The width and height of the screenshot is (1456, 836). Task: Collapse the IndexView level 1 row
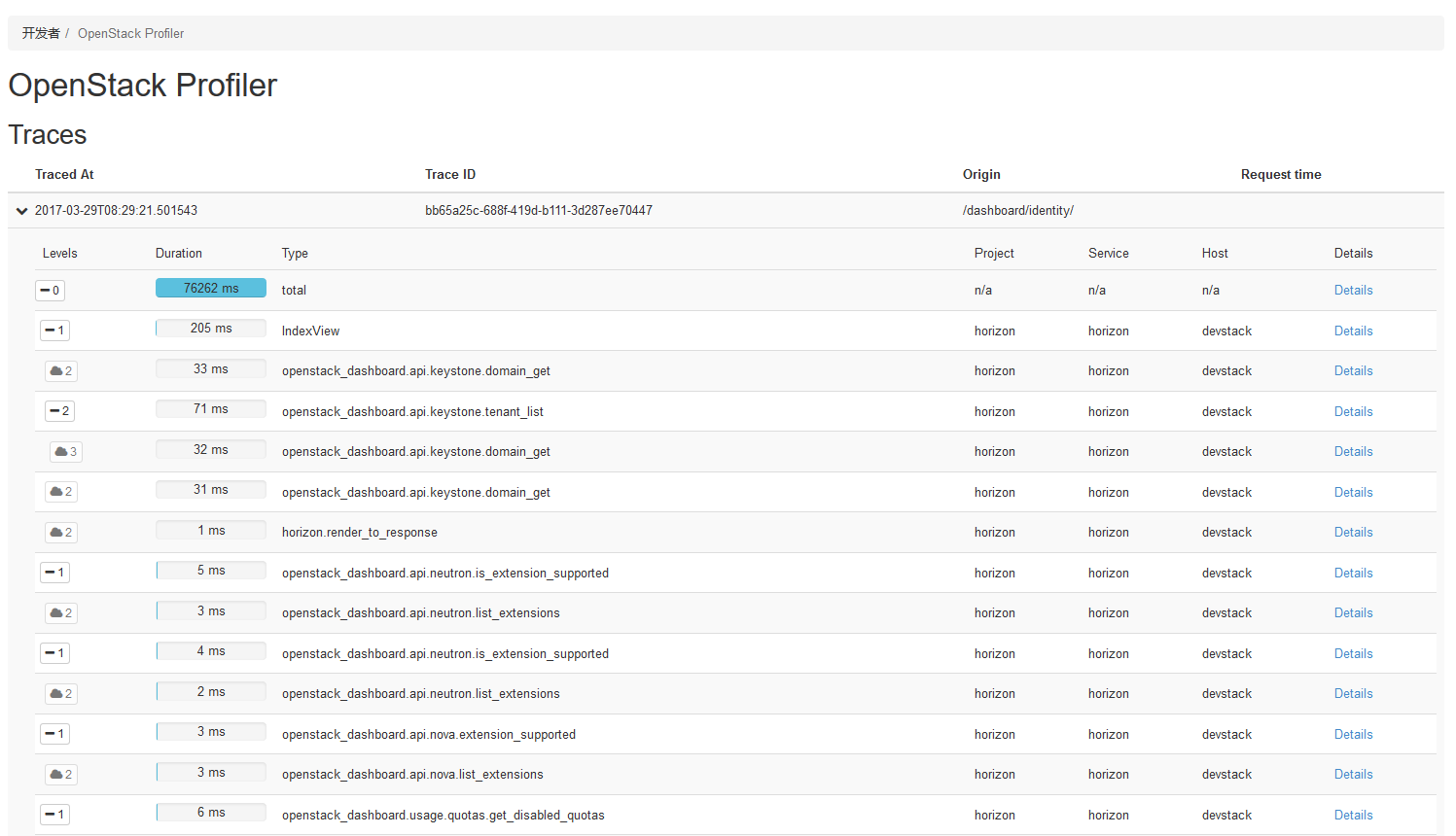click(54, 331)
